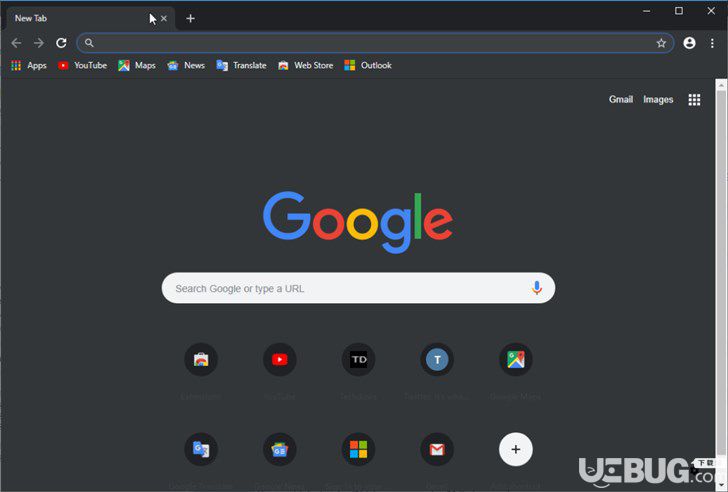The width and height of the screenshot is (728, 492).
Task: Open the Chrome three-dot menu
Action: [712, 43]
